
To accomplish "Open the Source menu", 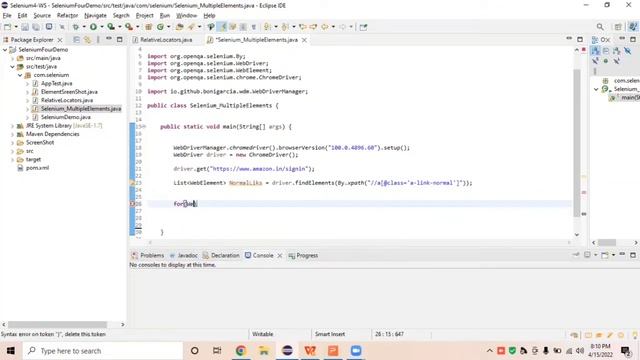I will point(42,16).
